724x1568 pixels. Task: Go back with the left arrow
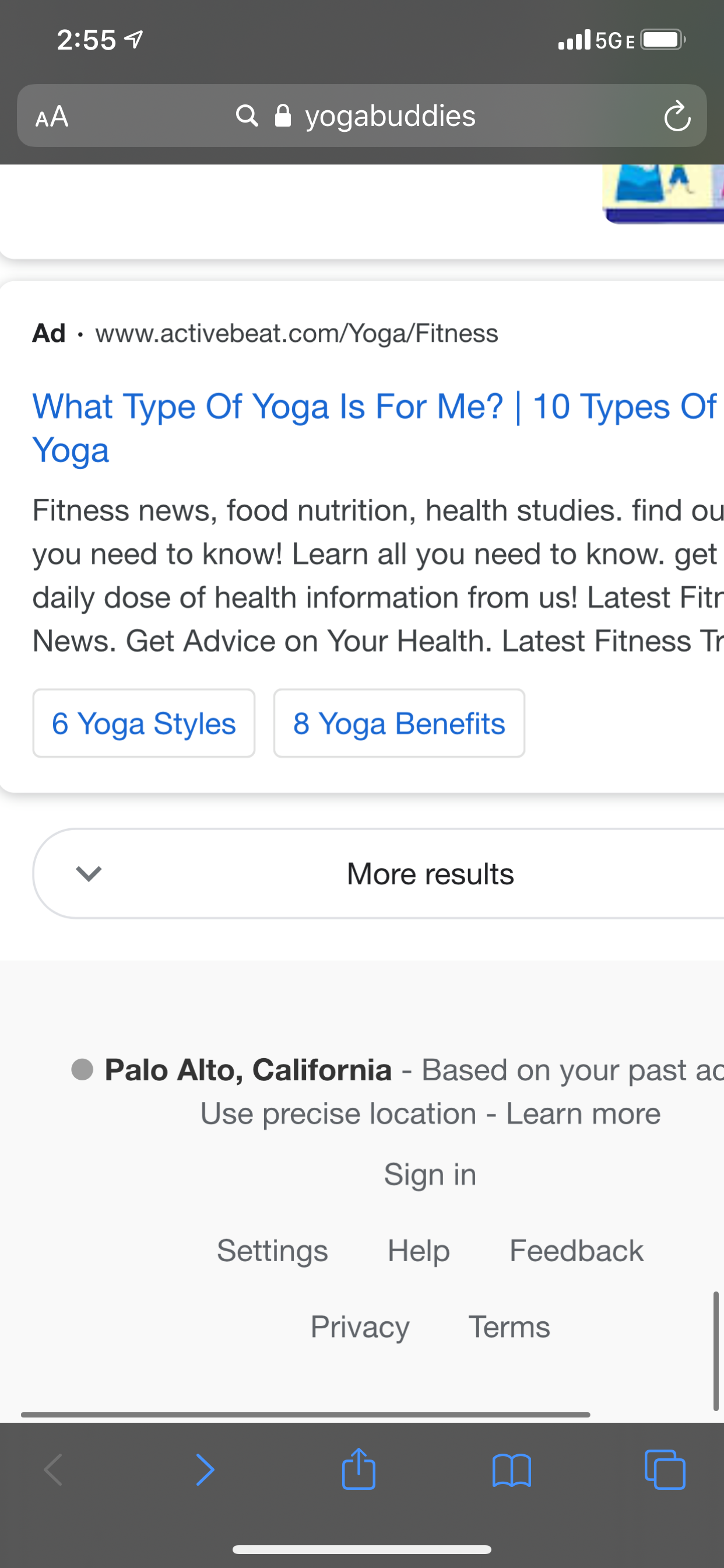coord(54,1470)
